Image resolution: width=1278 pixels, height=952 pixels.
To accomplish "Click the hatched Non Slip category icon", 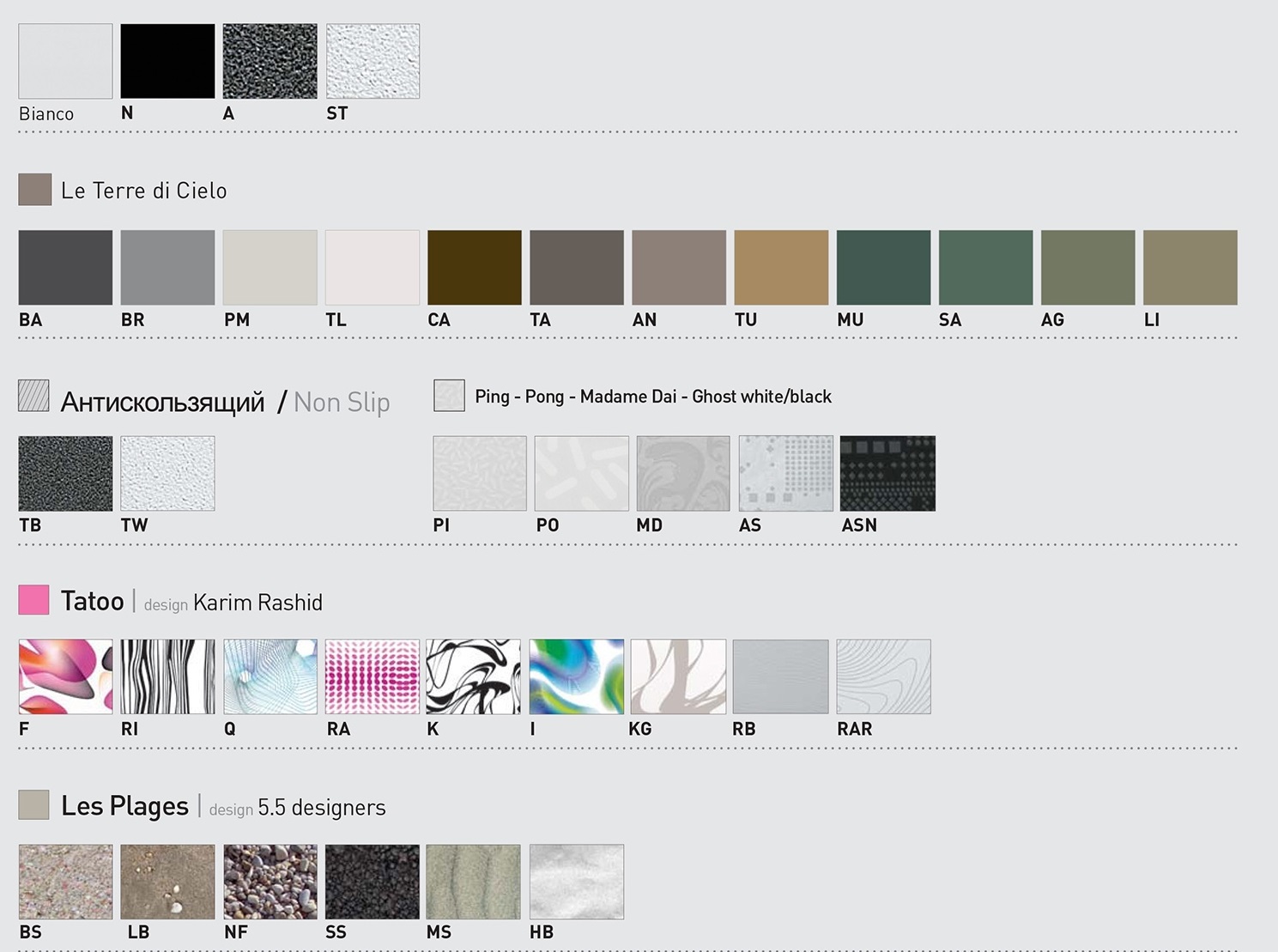I will pos(33,396).
